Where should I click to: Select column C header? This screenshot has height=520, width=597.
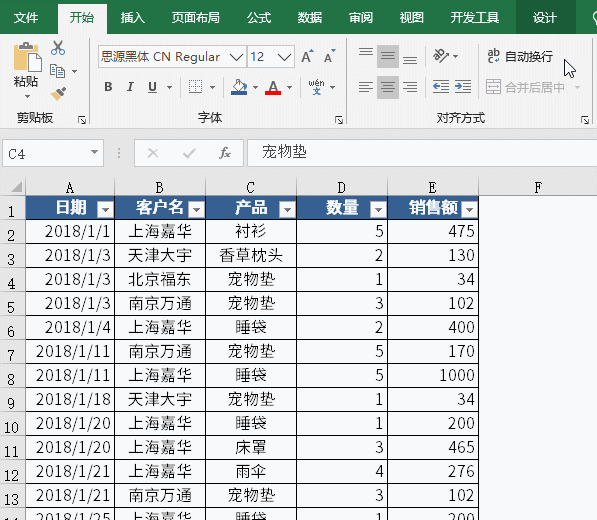(x=251, y=187)
